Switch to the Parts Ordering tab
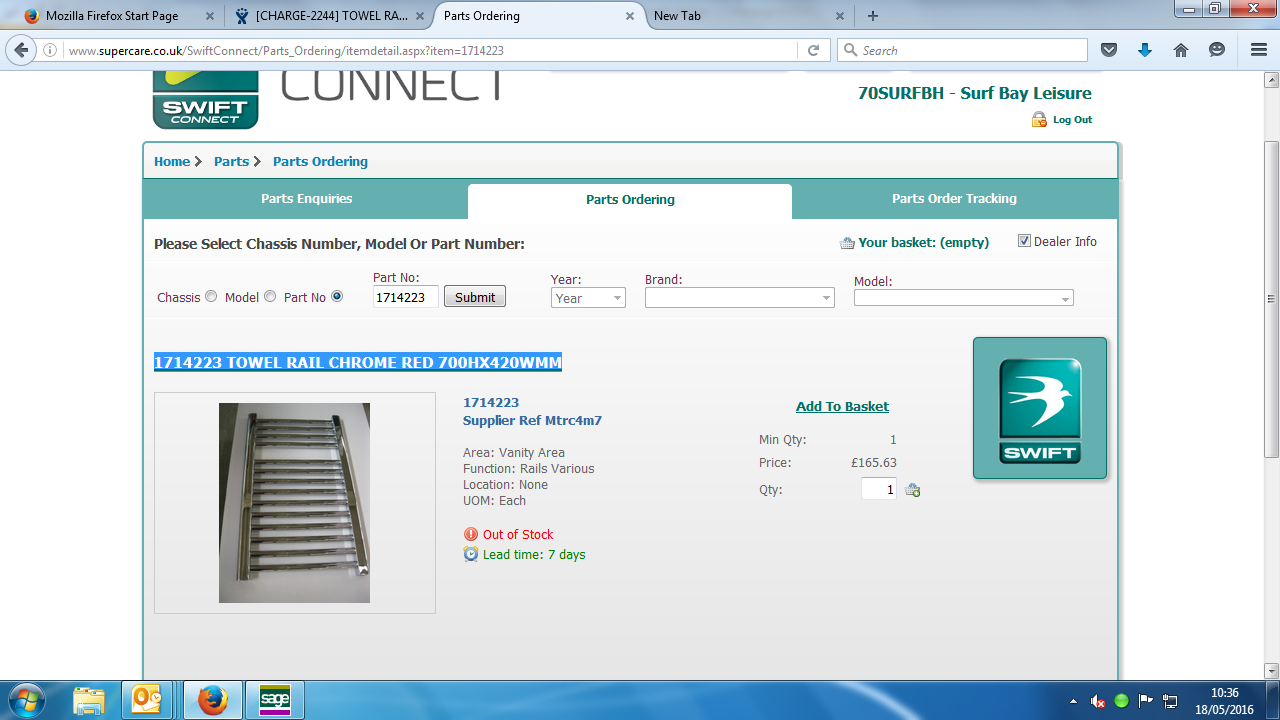 [x=630, y=200]
